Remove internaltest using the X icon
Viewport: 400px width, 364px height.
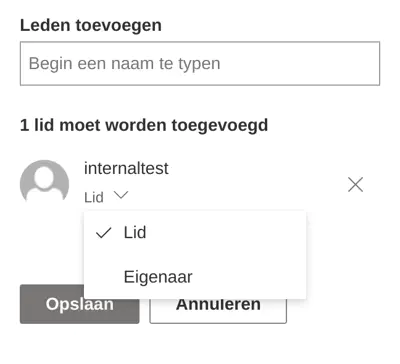pos(355,185)
